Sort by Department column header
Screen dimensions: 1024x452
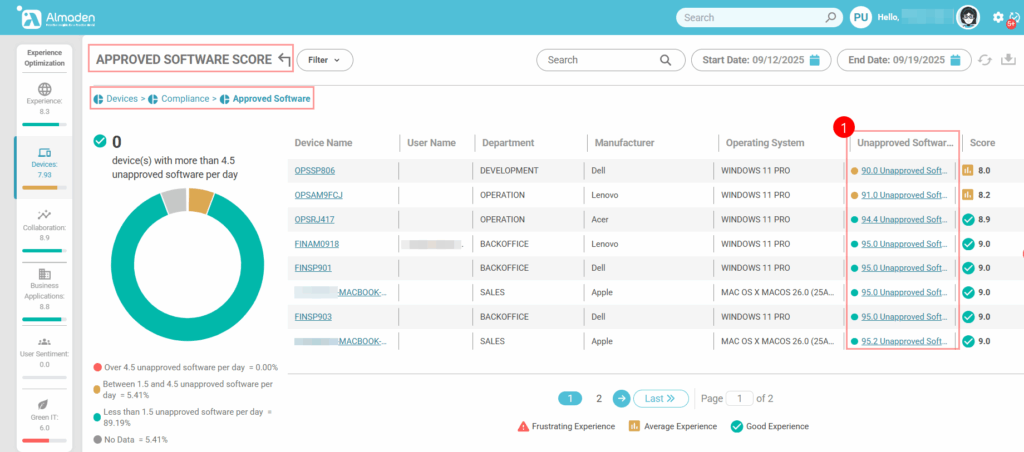tap(508, 143)
